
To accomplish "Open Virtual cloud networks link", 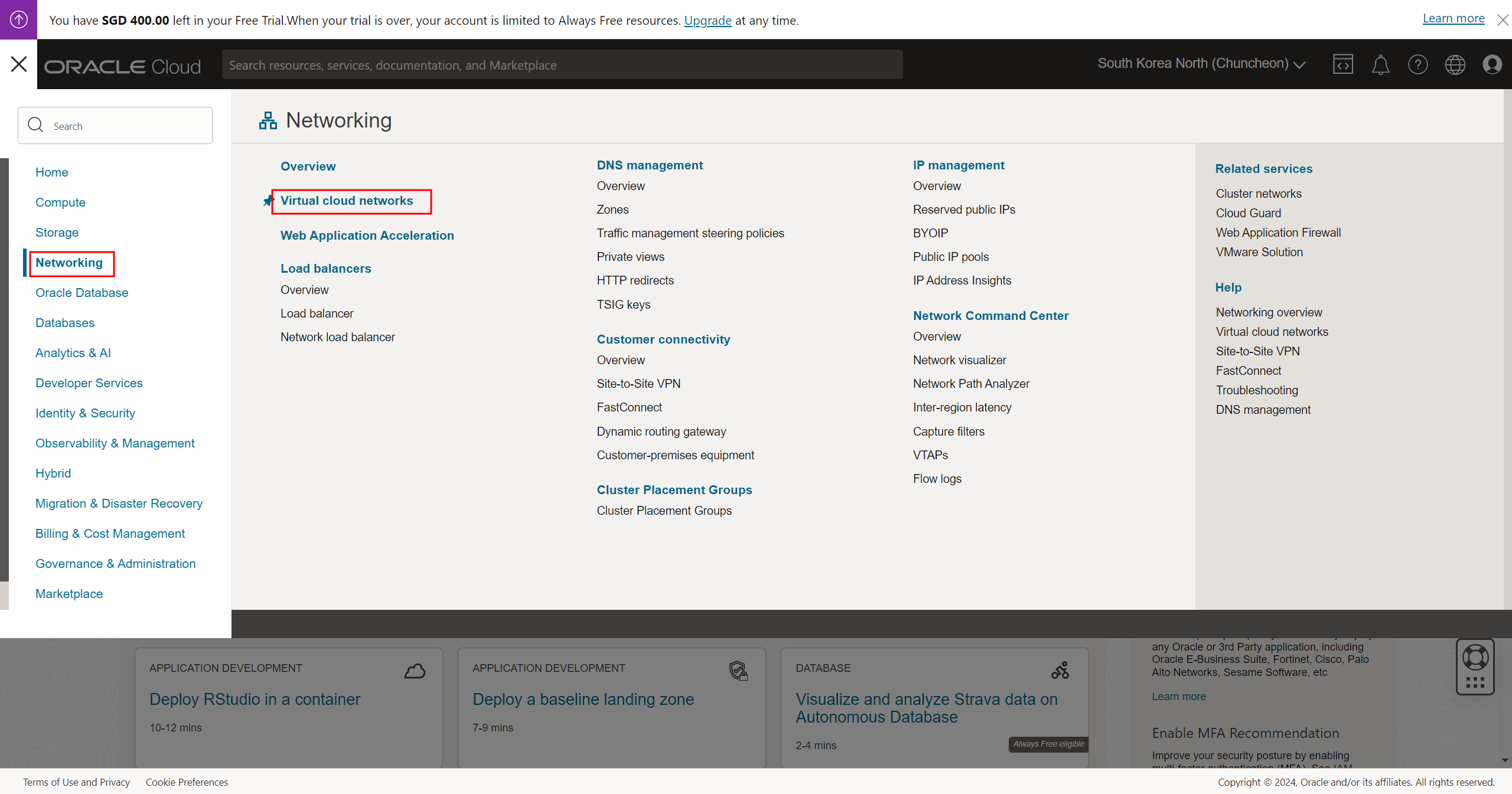I will coord(347,201).
